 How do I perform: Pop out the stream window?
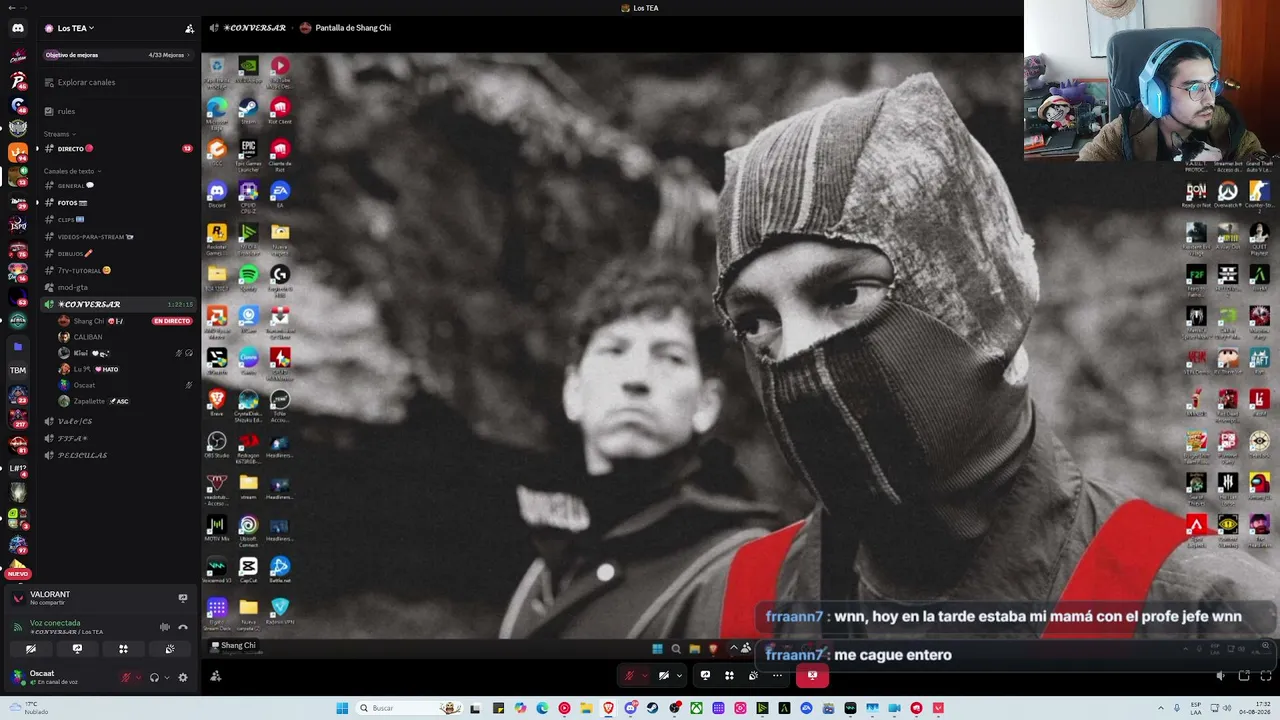(1244, 676)
